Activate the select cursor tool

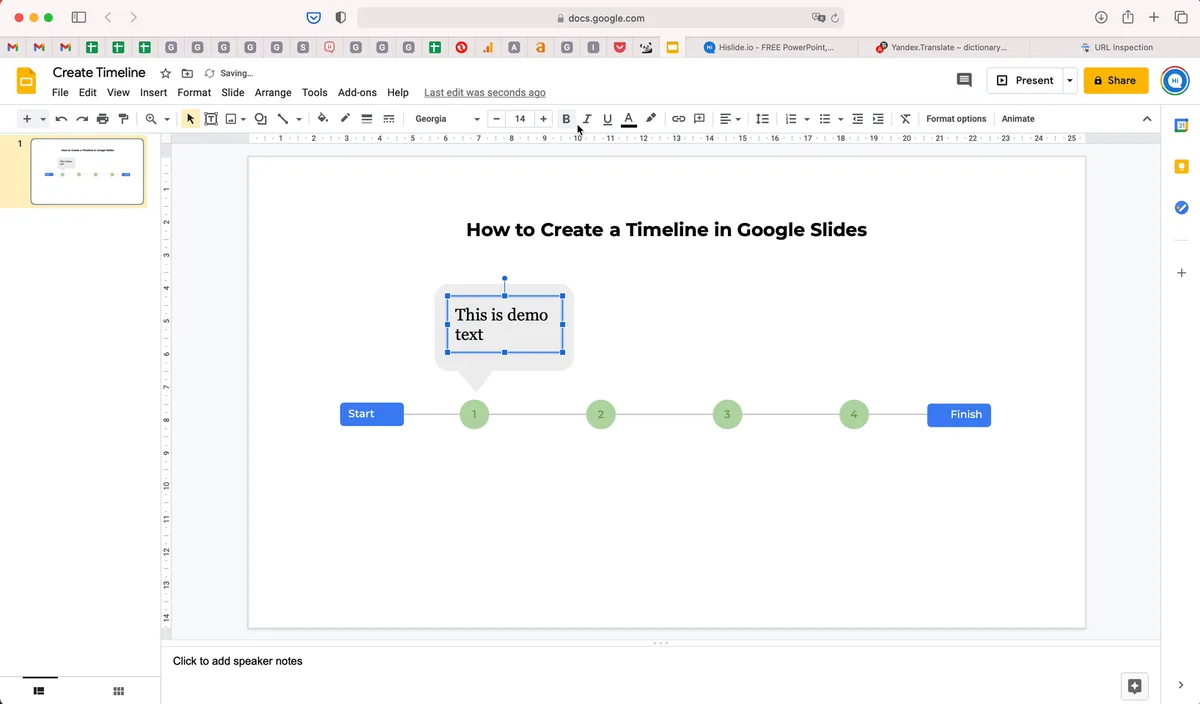click(x=190, y=119)
